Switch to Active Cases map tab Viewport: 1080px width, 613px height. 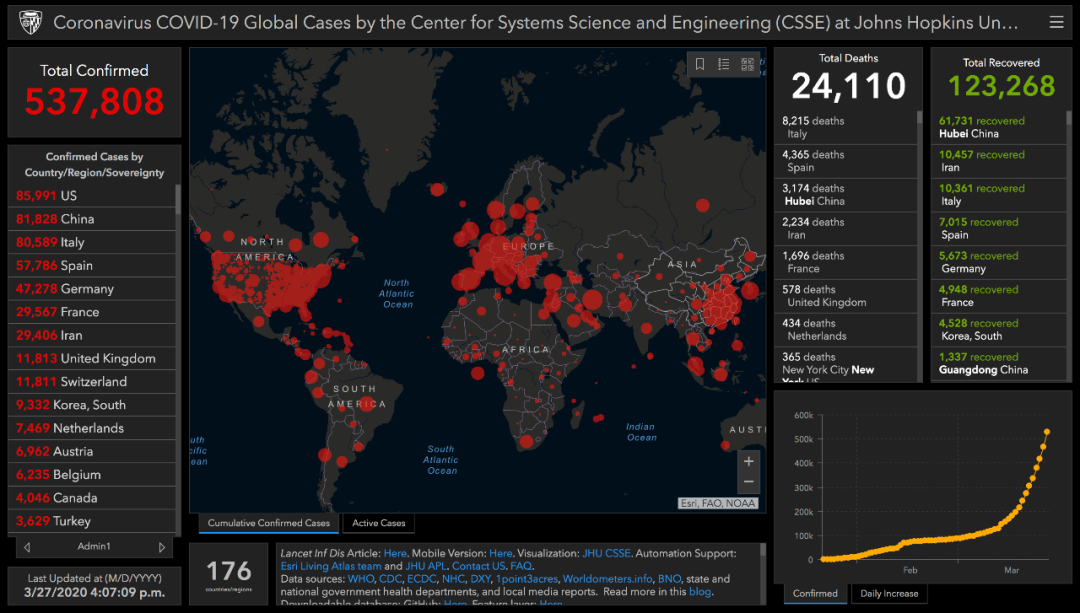click(x=378, y=523)
